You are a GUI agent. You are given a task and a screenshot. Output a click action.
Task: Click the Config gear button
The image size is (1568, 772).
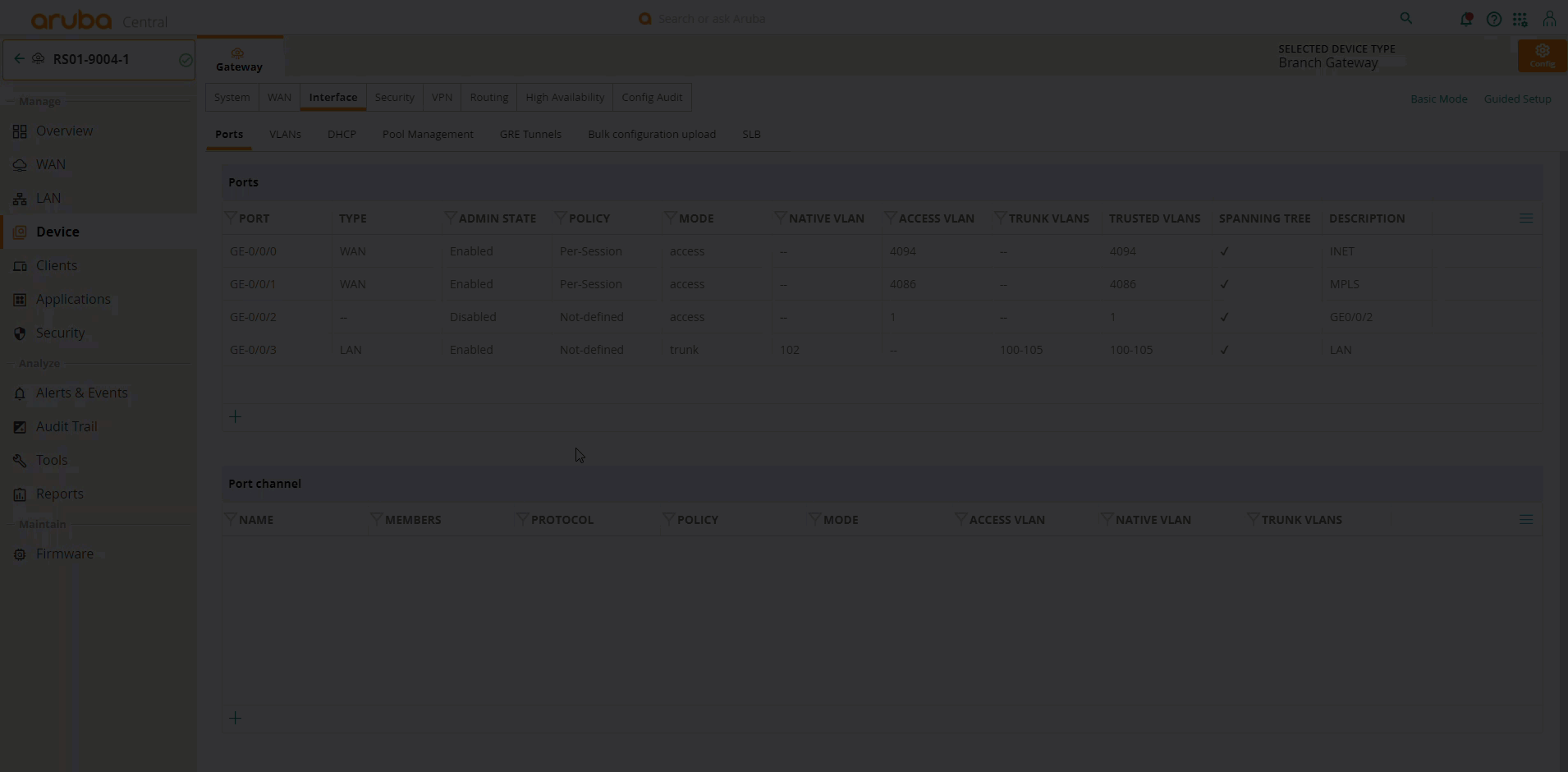point(1542,55)
